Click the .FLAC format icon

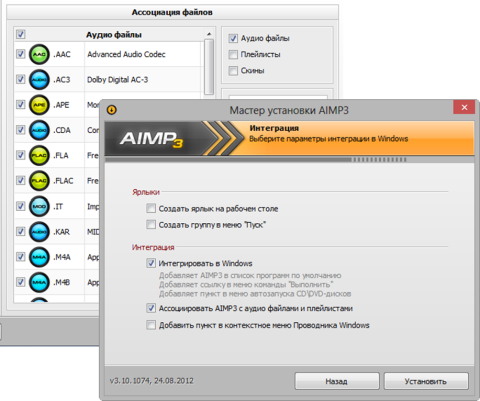tap(39, 181)
